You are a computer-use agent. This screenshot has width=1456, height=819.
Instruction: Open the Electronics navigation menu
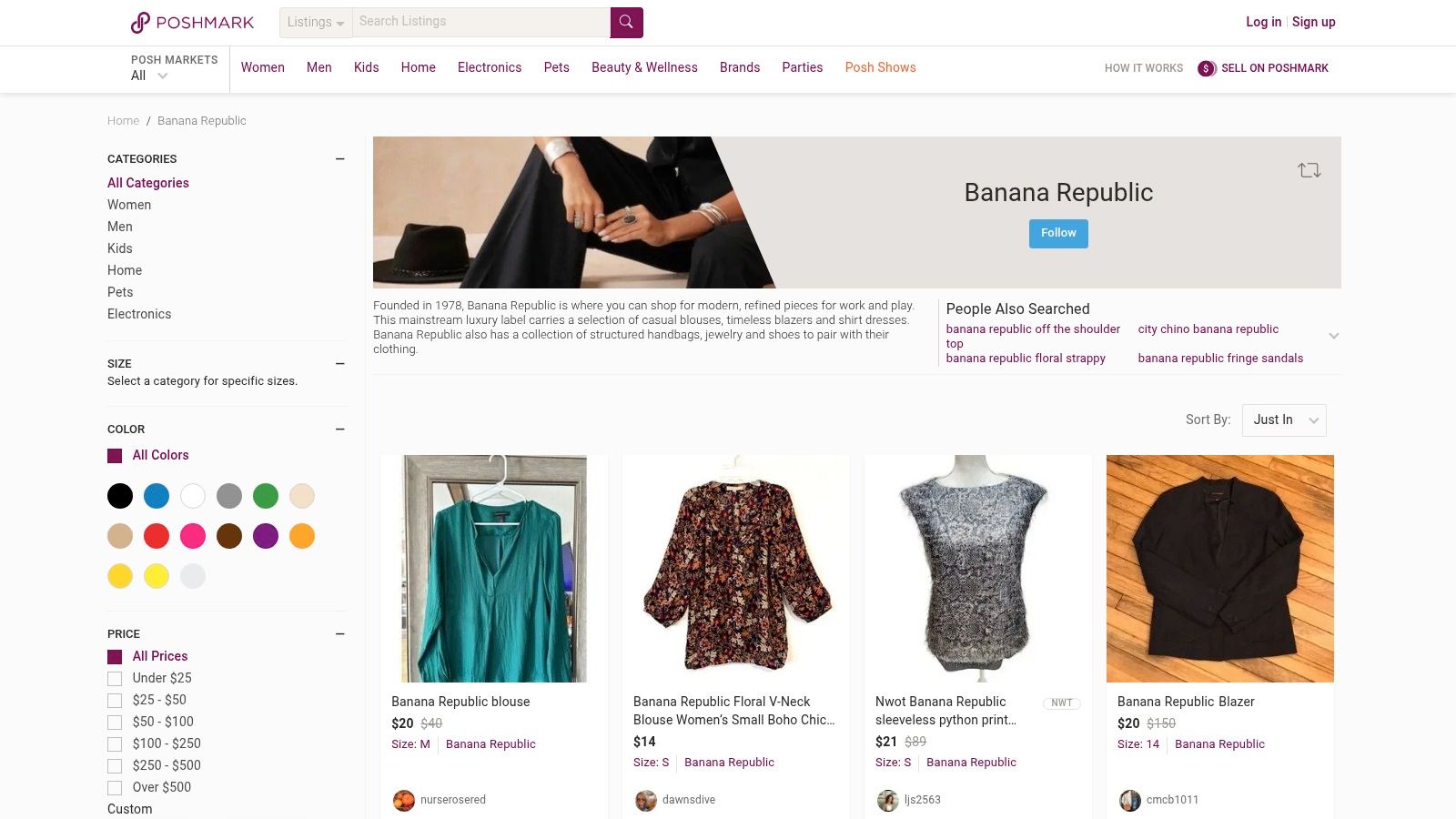490,67
